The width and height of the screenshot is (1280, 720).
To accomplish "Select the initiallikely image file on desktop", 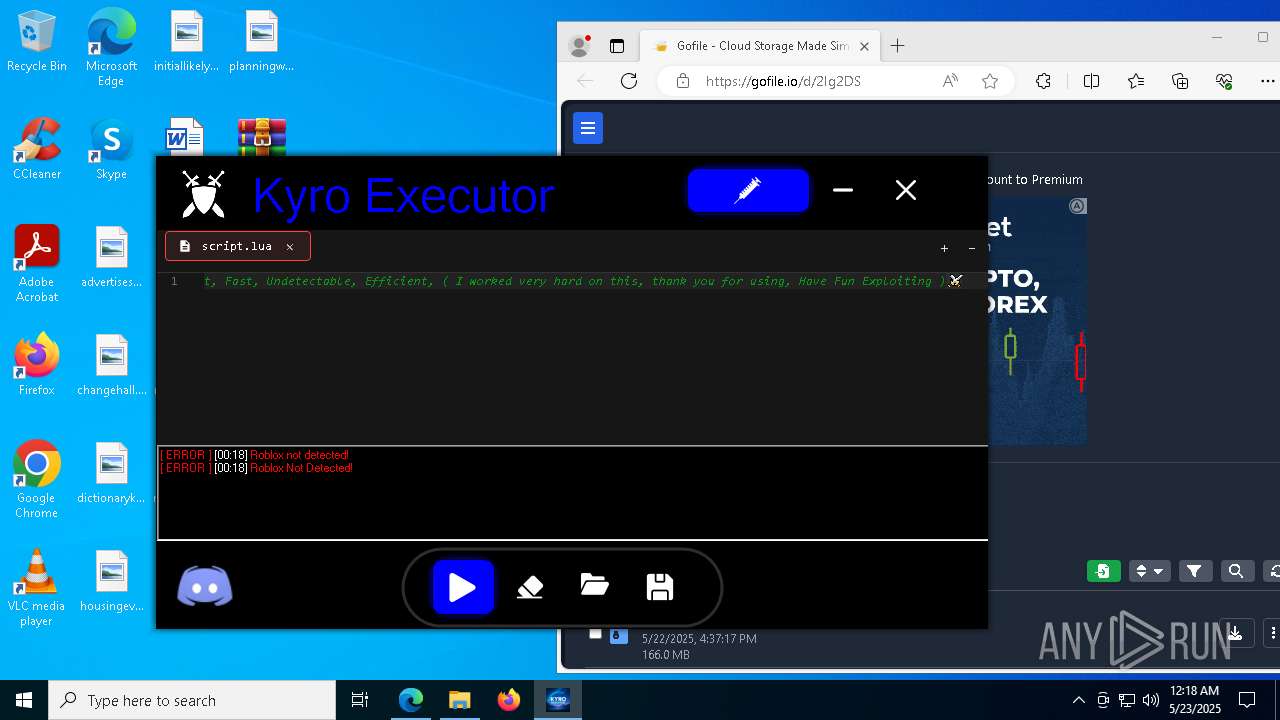I will 186,41.
